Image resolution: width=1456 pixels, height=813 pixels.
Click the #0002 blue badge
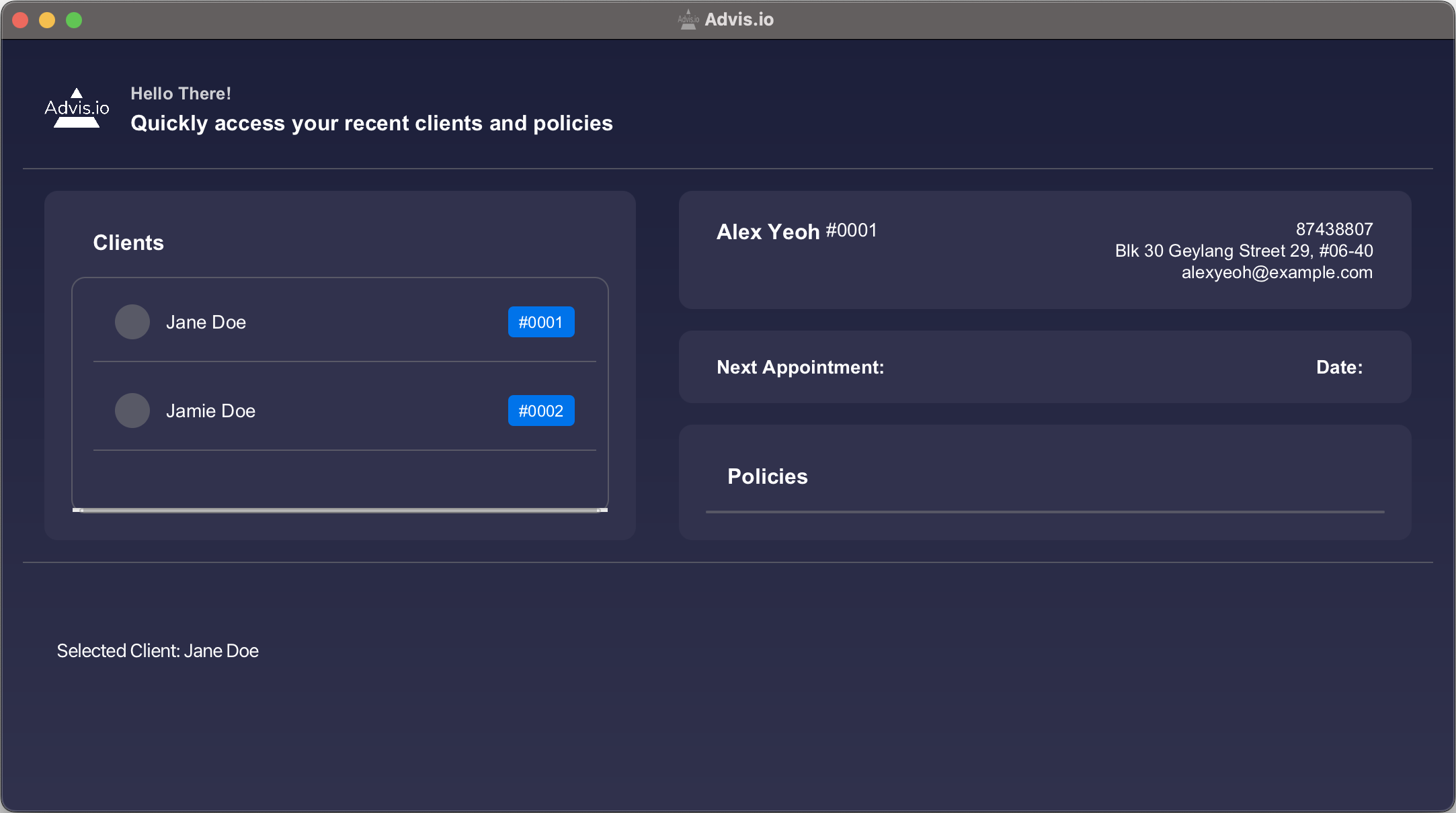pos(540,411)
